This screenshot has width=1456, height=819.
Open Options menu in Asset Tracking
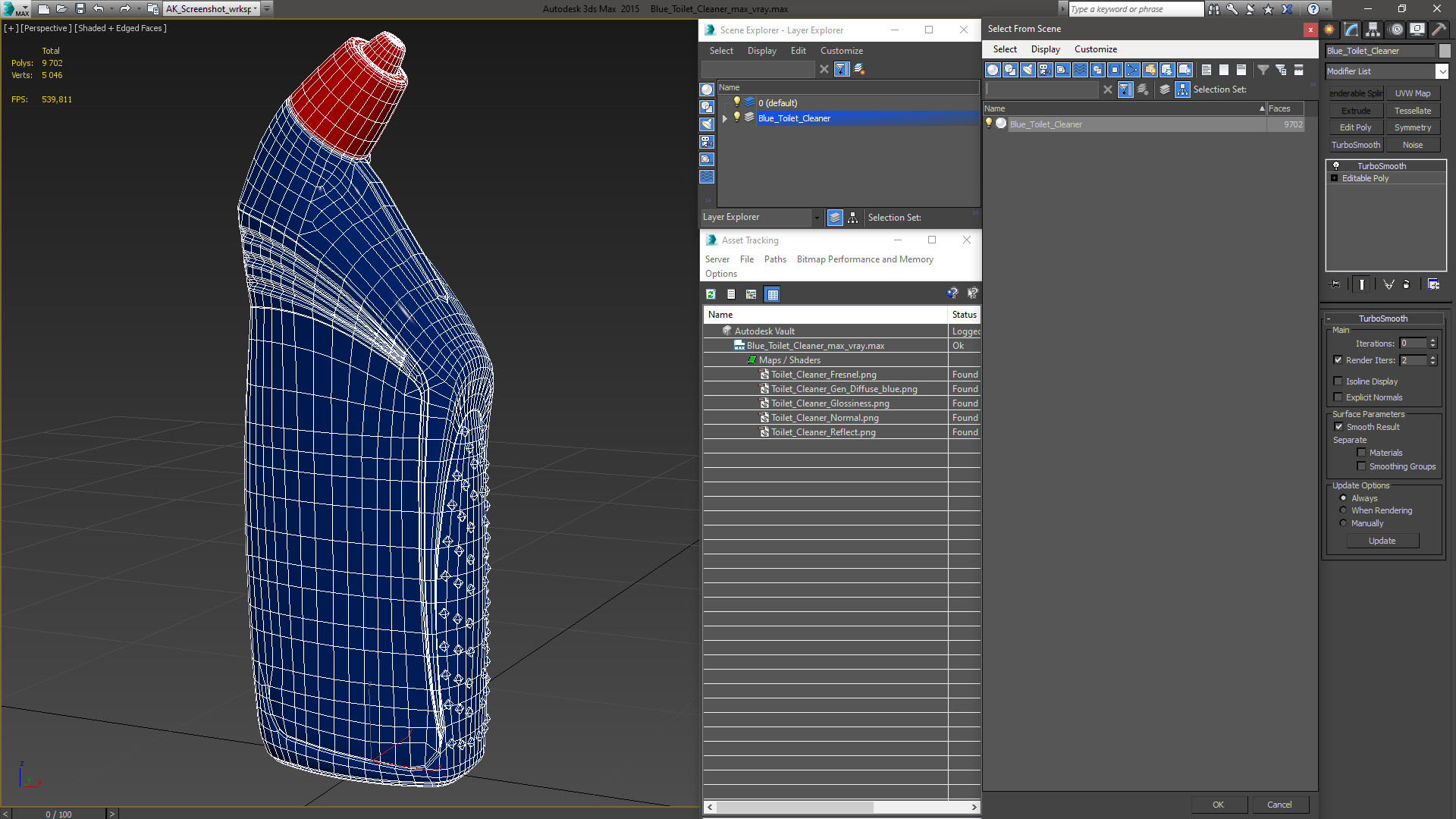(x=720, y=274)
